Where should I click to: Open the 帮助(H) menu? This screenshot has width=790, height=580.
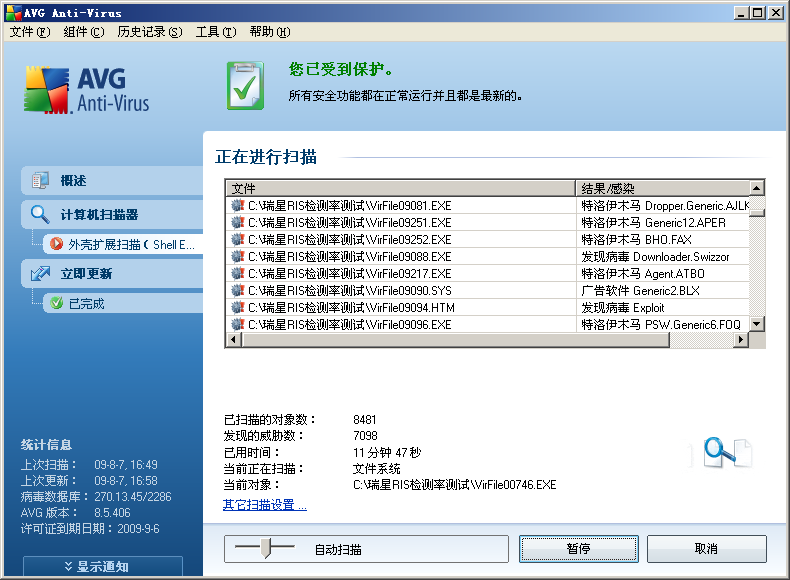(270, 32)
